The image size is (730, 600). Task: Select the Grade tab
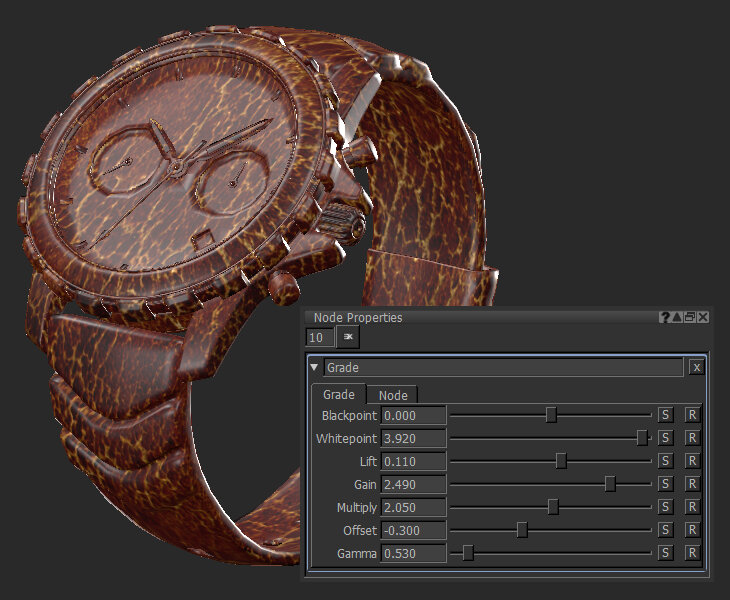click(x=338, y=395)
